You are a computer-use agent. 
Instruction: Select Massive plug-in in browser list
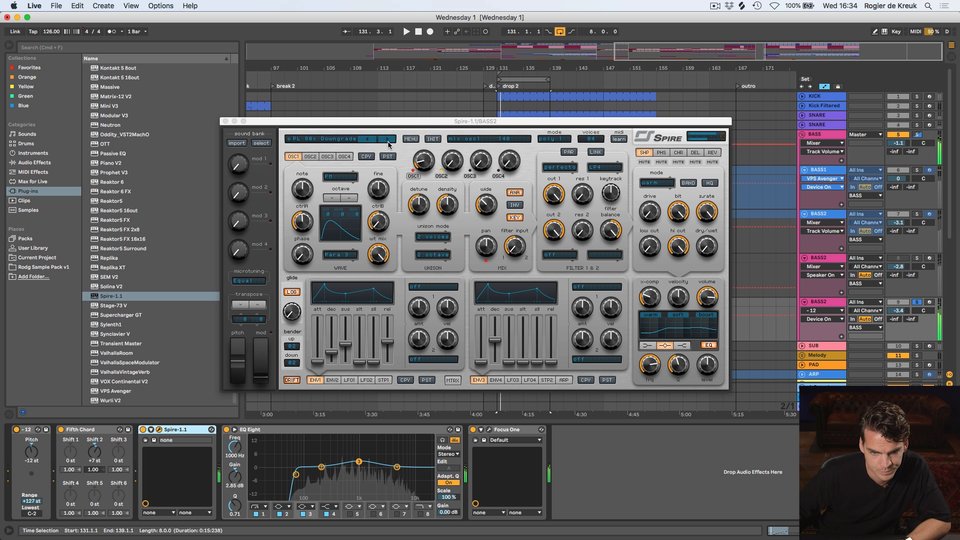click(110, 87)
